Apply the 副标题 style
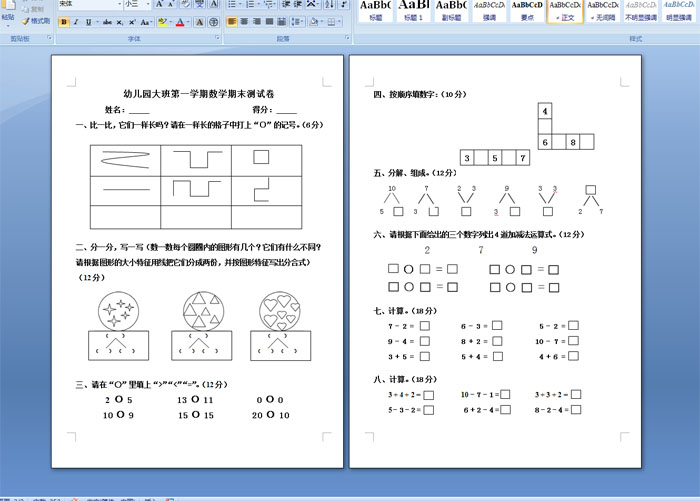Screen dimensions: 700x501 coord(451,11)
